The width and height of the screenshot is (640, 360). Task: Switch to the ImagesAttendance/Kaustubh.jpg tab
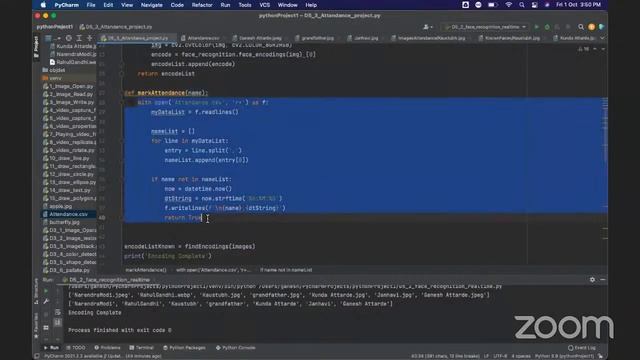[429, 38]
